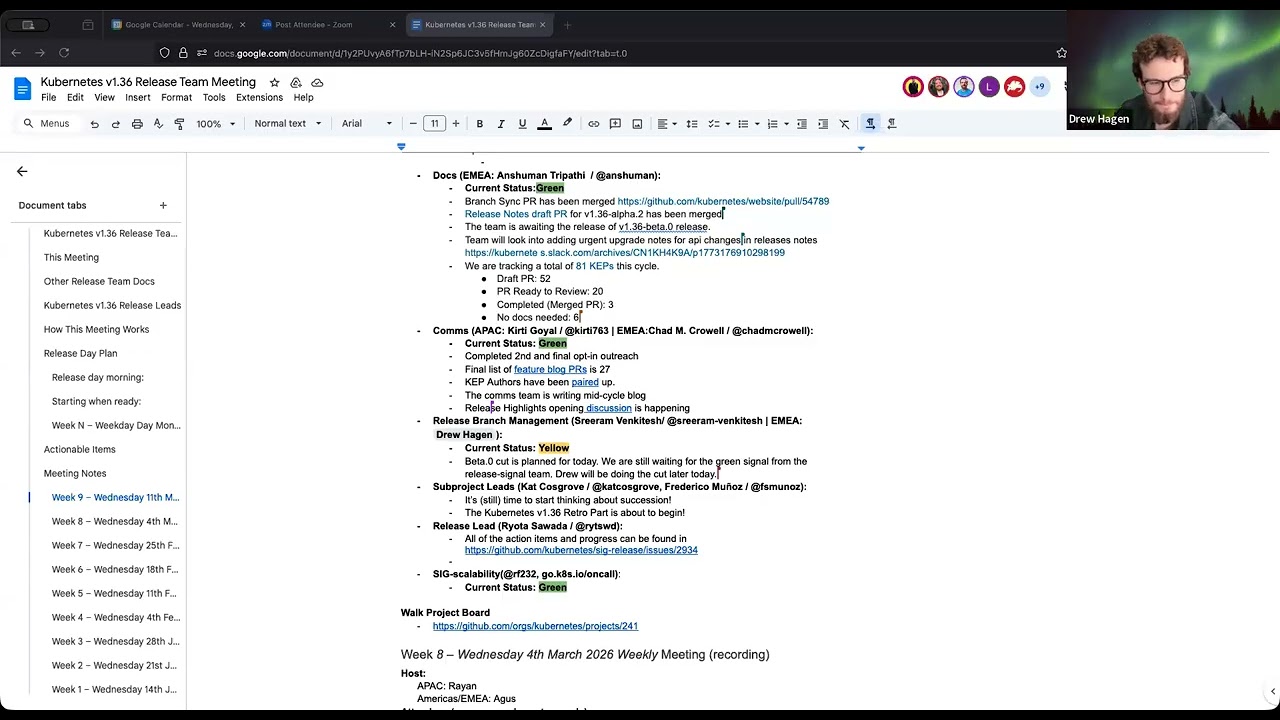
Task: Click the Move to folder icon
Action: point(296,82)
